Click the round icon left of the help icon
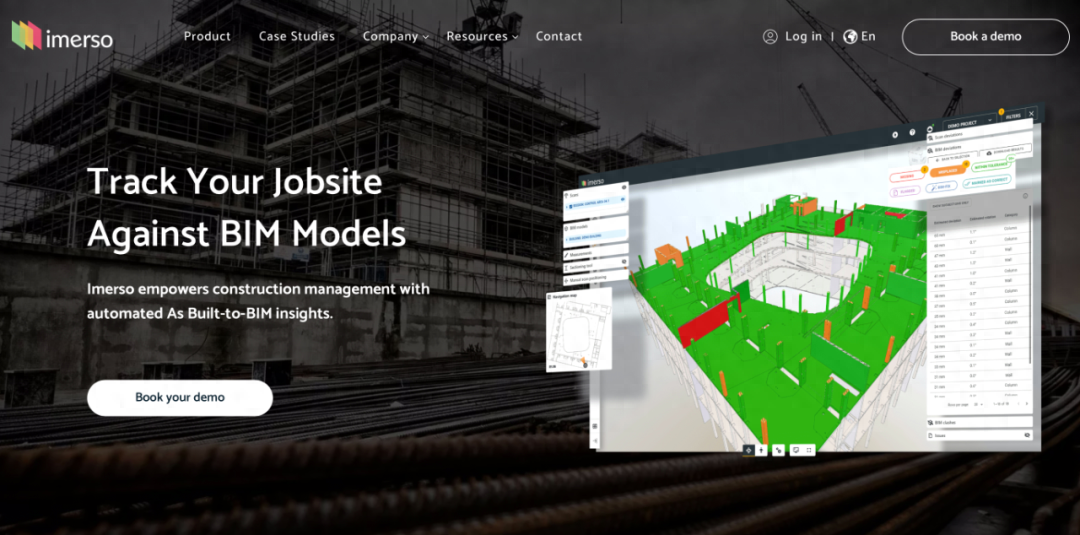Screen dimensions: 1080x535 click(895, 135)
